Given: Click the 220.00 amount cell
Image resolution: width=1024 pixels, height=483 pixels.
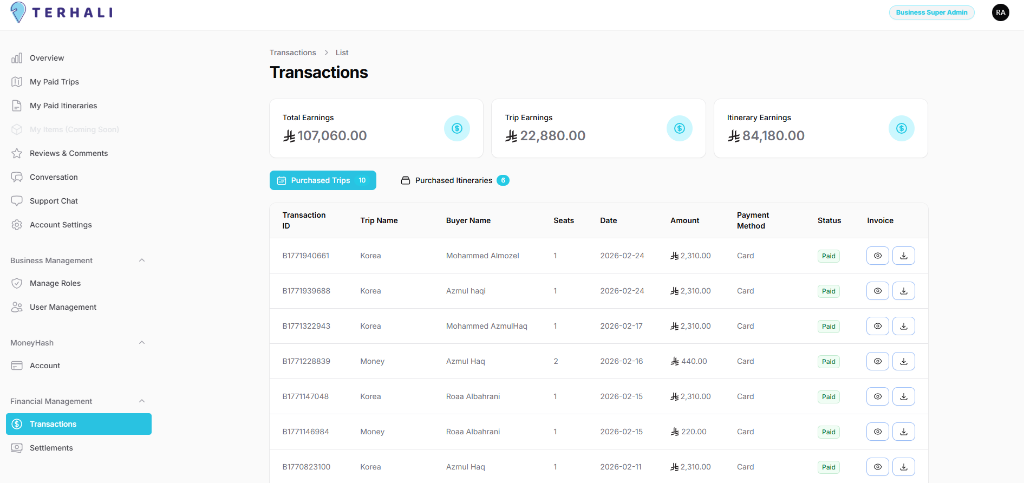Looking at the screenshot, I should click(x=688, y=431).
